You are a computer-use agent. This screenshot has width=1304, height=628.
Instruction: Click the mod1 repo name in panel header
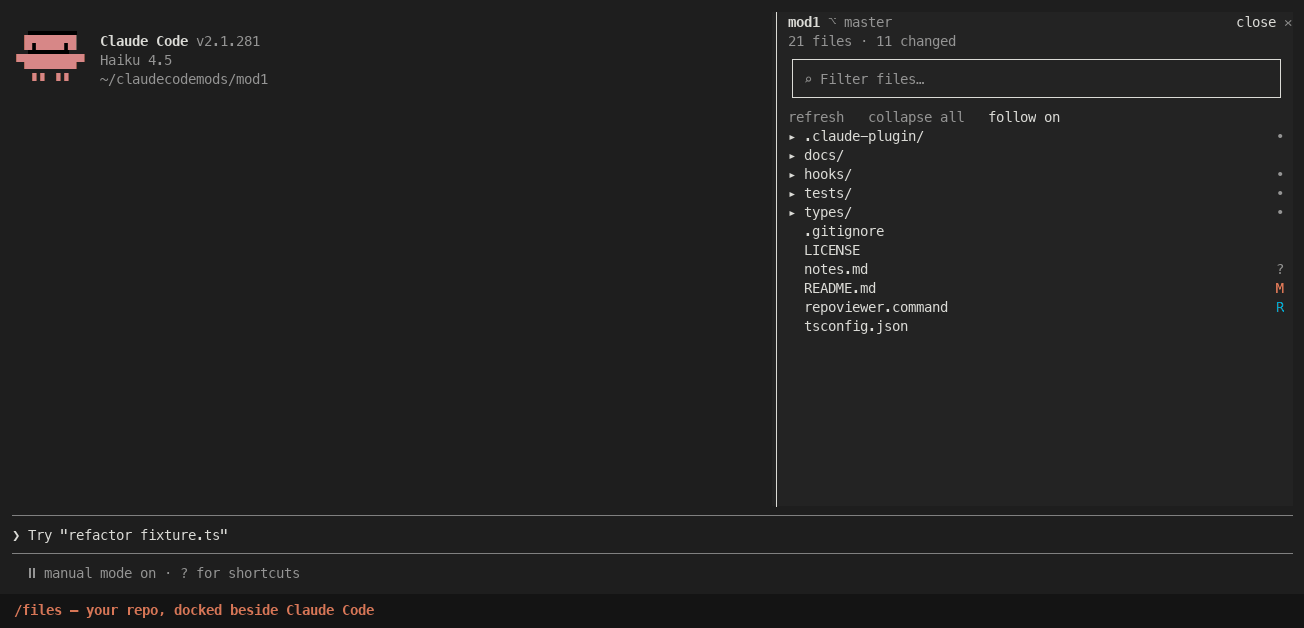(804, 22)
